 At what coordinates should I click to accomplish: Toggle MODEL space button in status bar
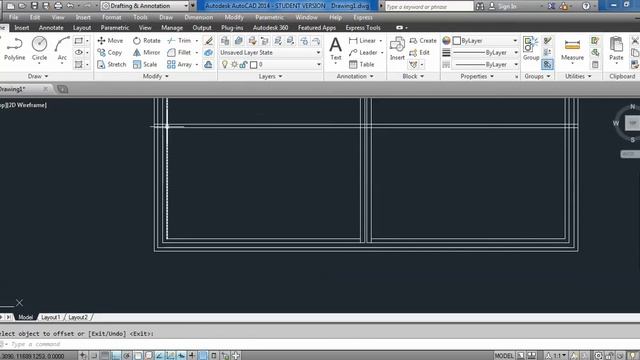tap(504, 356)
